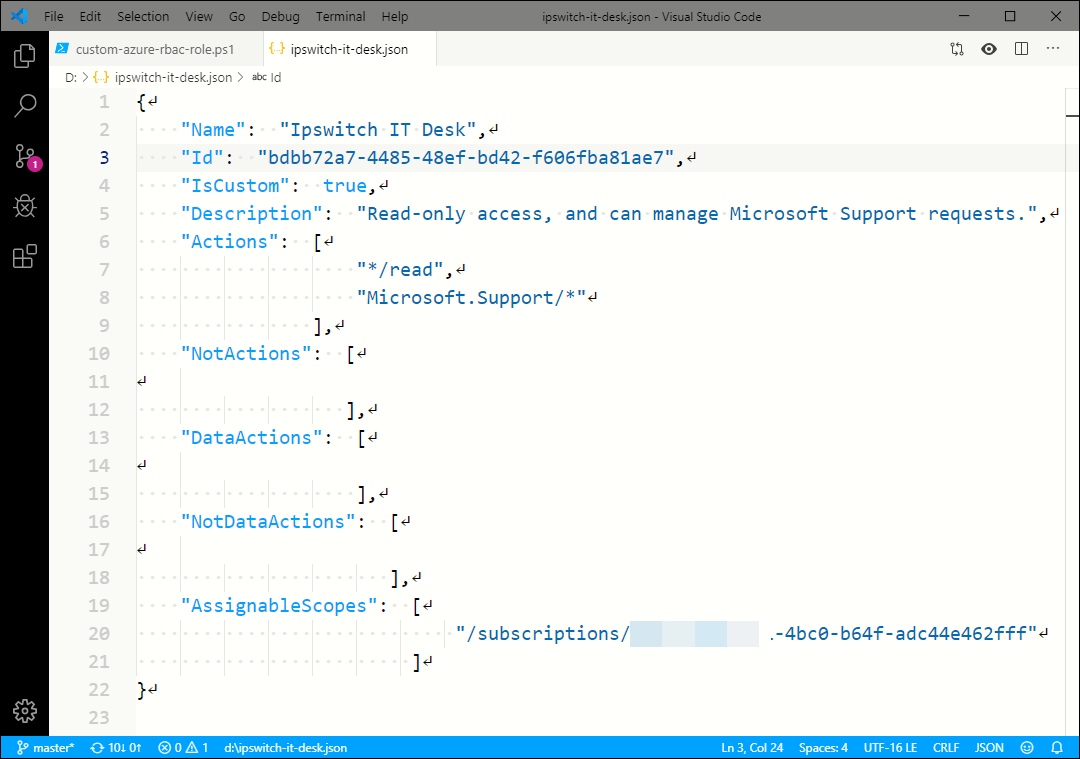Click the Manage gear icon

(x=25, y=711)
